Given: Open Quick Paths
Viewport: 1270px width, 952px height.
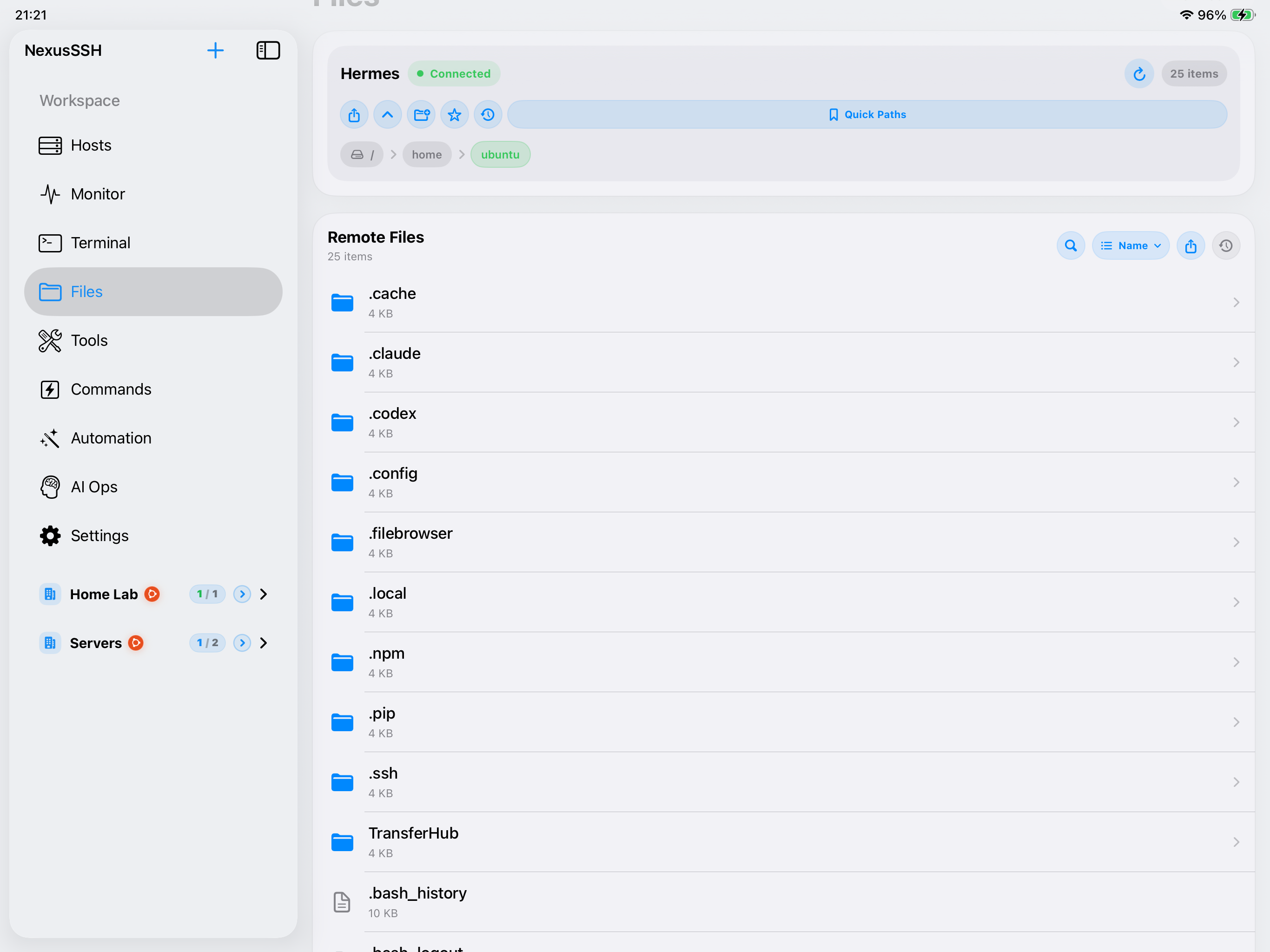Looking at the screenshot, I should click(x=867, y=115).
